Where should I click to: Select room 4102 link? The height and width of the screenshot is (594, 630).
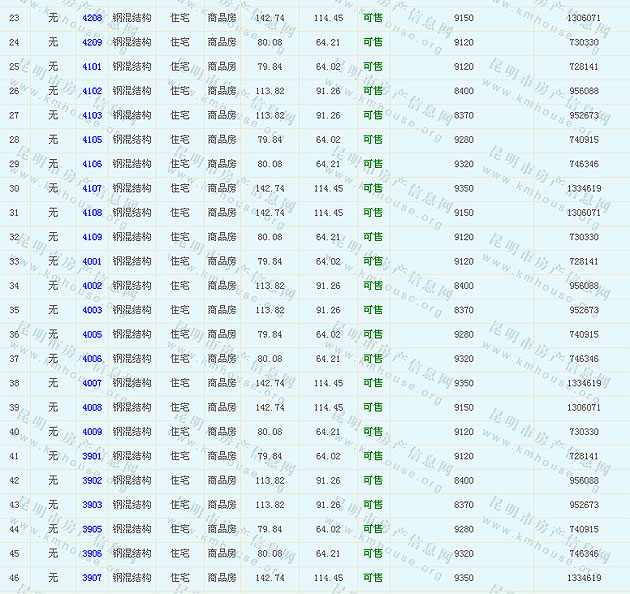(92, 91)
